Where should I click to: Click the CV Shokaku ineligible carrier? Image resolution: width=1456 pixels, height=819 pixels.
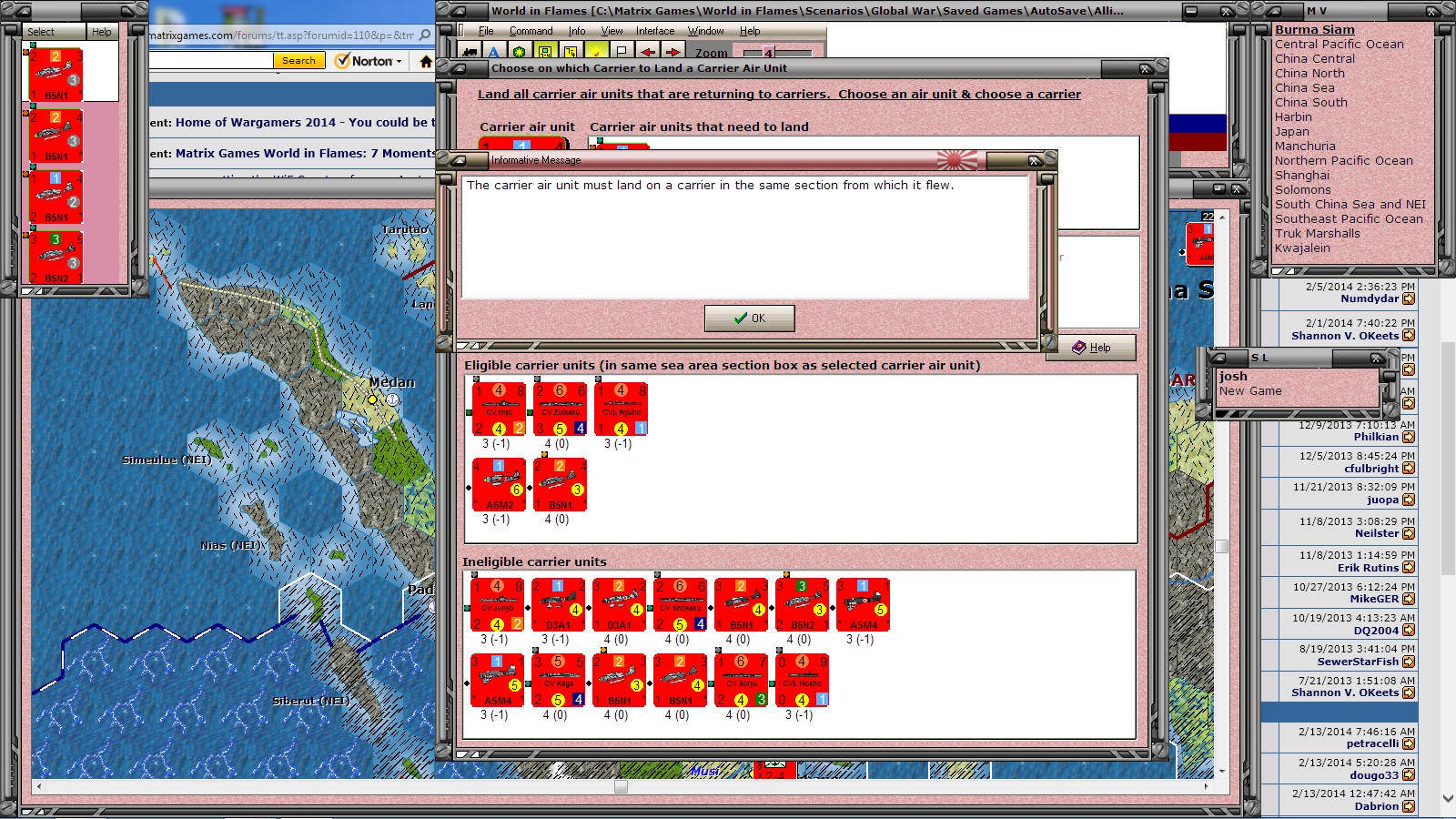coord(680,605)
